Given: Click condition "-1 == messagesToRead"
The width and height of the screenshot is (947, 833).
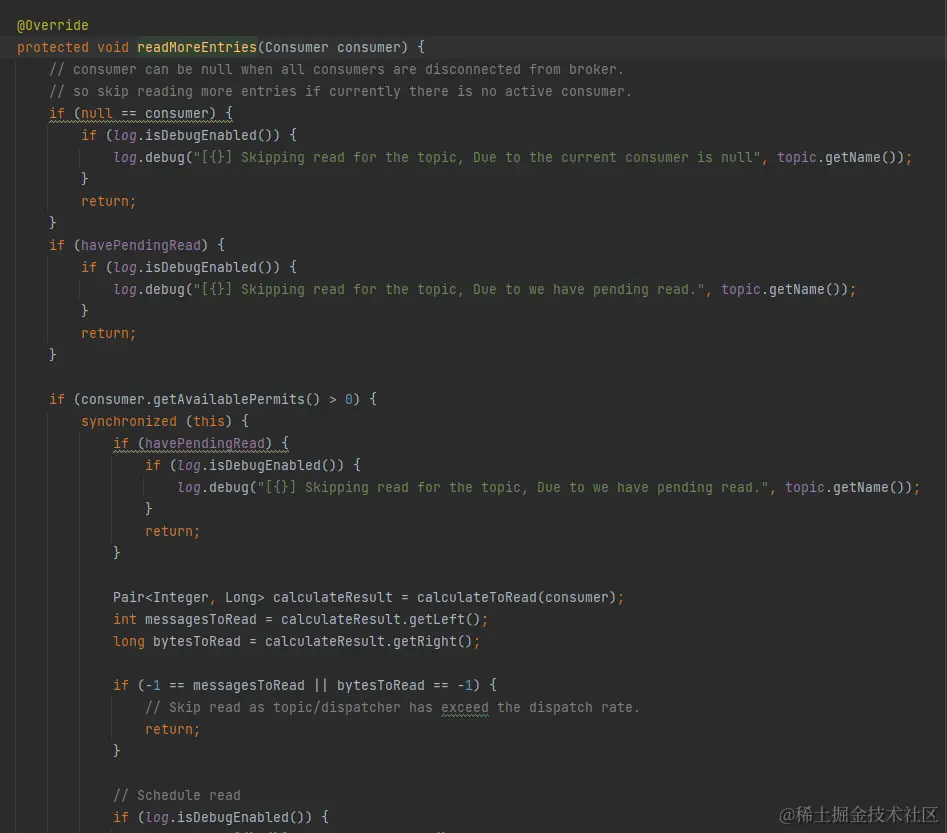Looking at the screenshot, I should tap(225, 686).
